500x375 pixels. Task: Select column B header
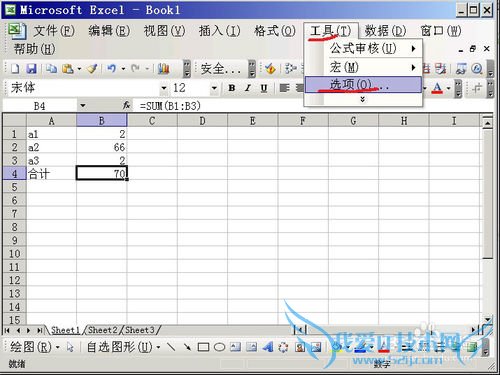[102, 121]
